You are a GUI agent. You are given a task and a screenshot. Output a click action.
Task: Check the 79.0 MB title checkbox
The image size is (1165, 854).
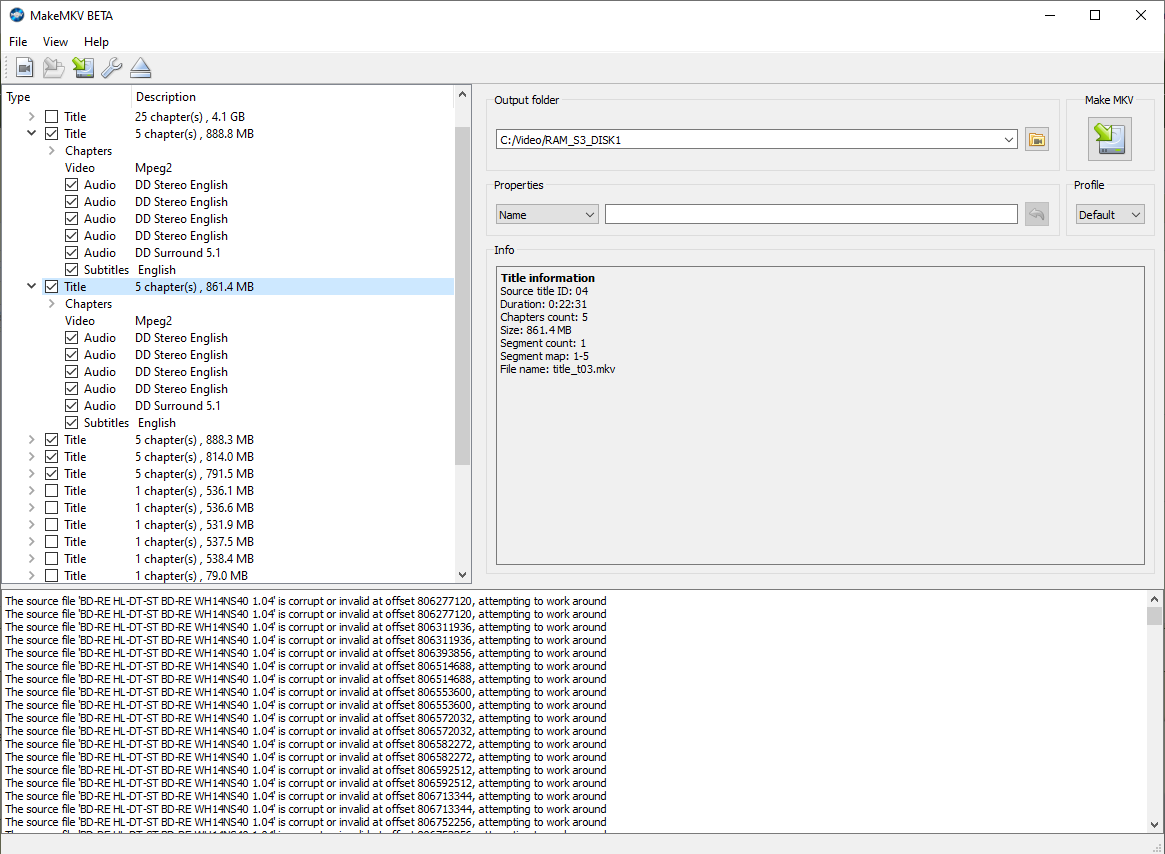tap(51, 576)
